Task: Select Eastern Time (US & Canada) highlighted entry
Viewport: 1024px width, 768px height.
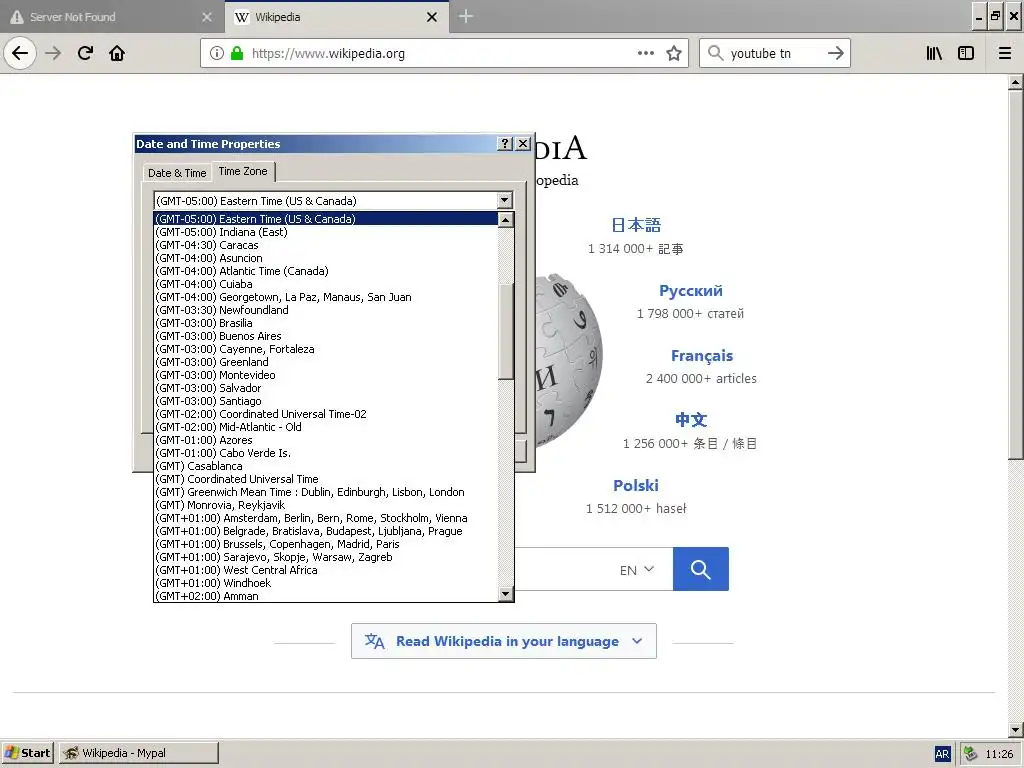Action: point(326,219)
